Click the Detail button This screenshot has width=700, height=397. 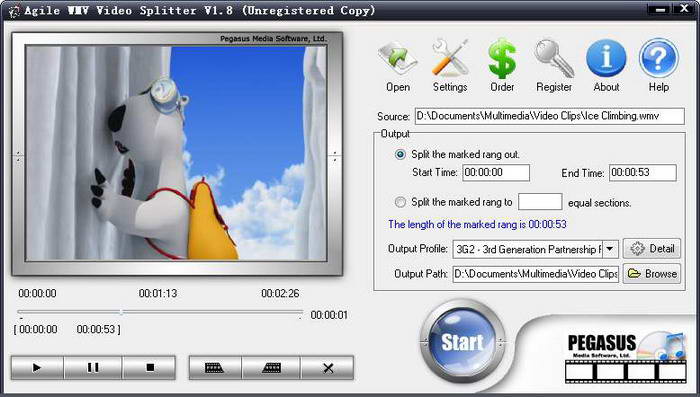(652, 249)
